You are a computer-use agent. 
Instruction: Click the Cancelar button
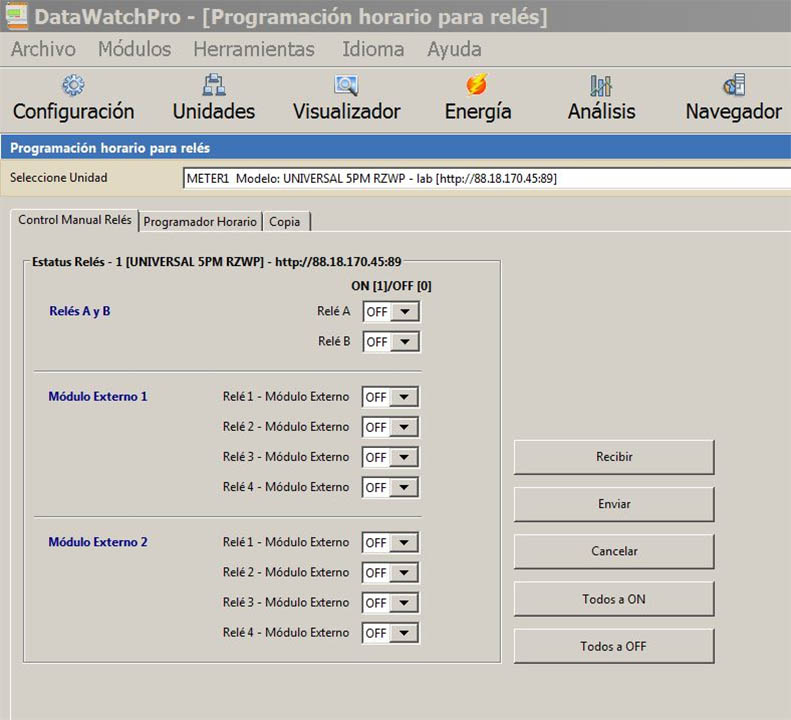614,551
